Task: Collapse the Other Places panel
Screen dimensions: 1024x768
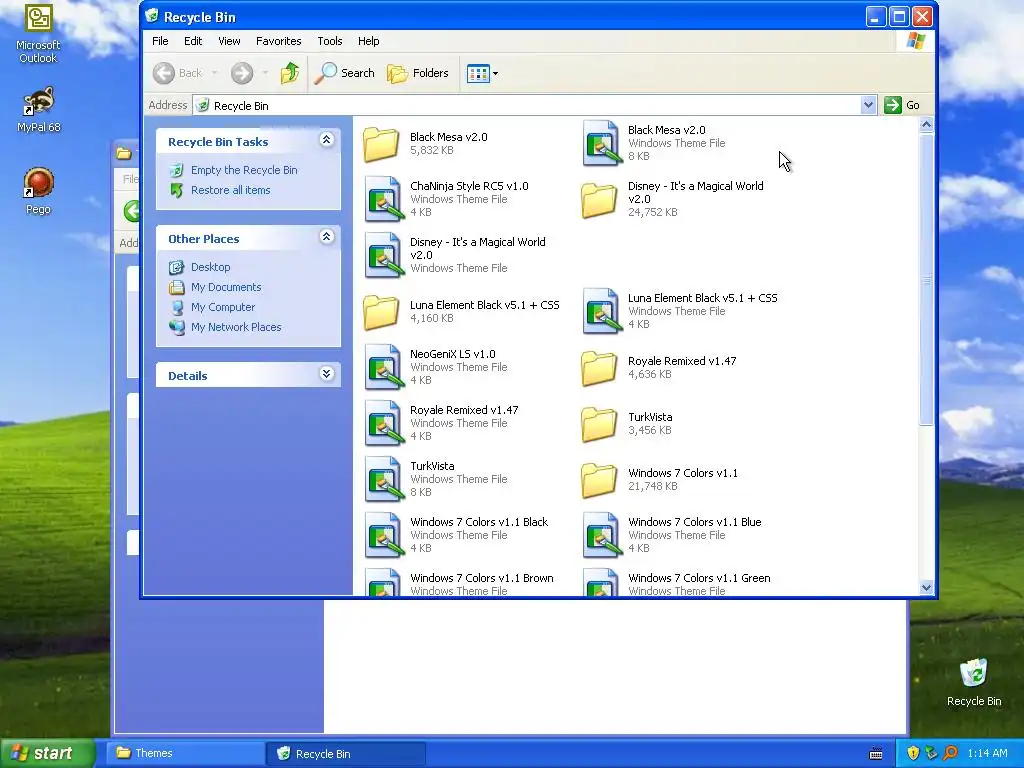Action: pos(327,236)
